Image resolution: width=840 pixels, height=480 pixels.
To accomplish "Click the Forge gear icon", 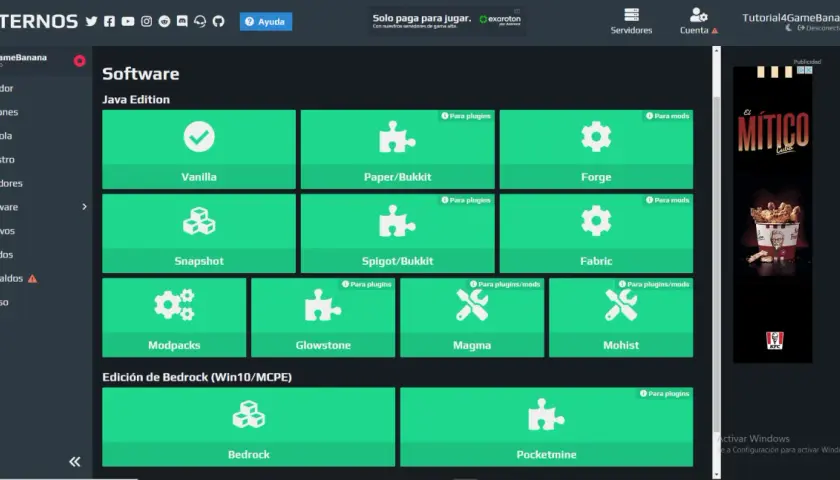I will click(596, 137).
